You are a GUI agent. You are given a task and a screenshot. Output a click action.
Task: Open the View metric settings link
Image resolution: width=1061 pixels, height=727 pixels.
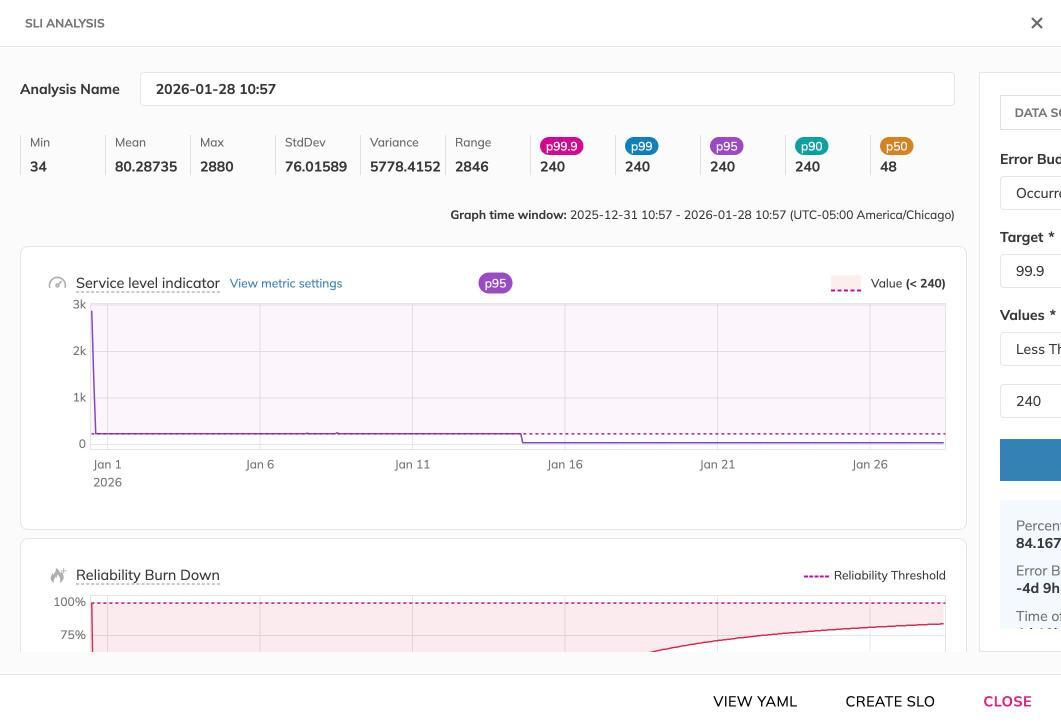coord(285,283)
